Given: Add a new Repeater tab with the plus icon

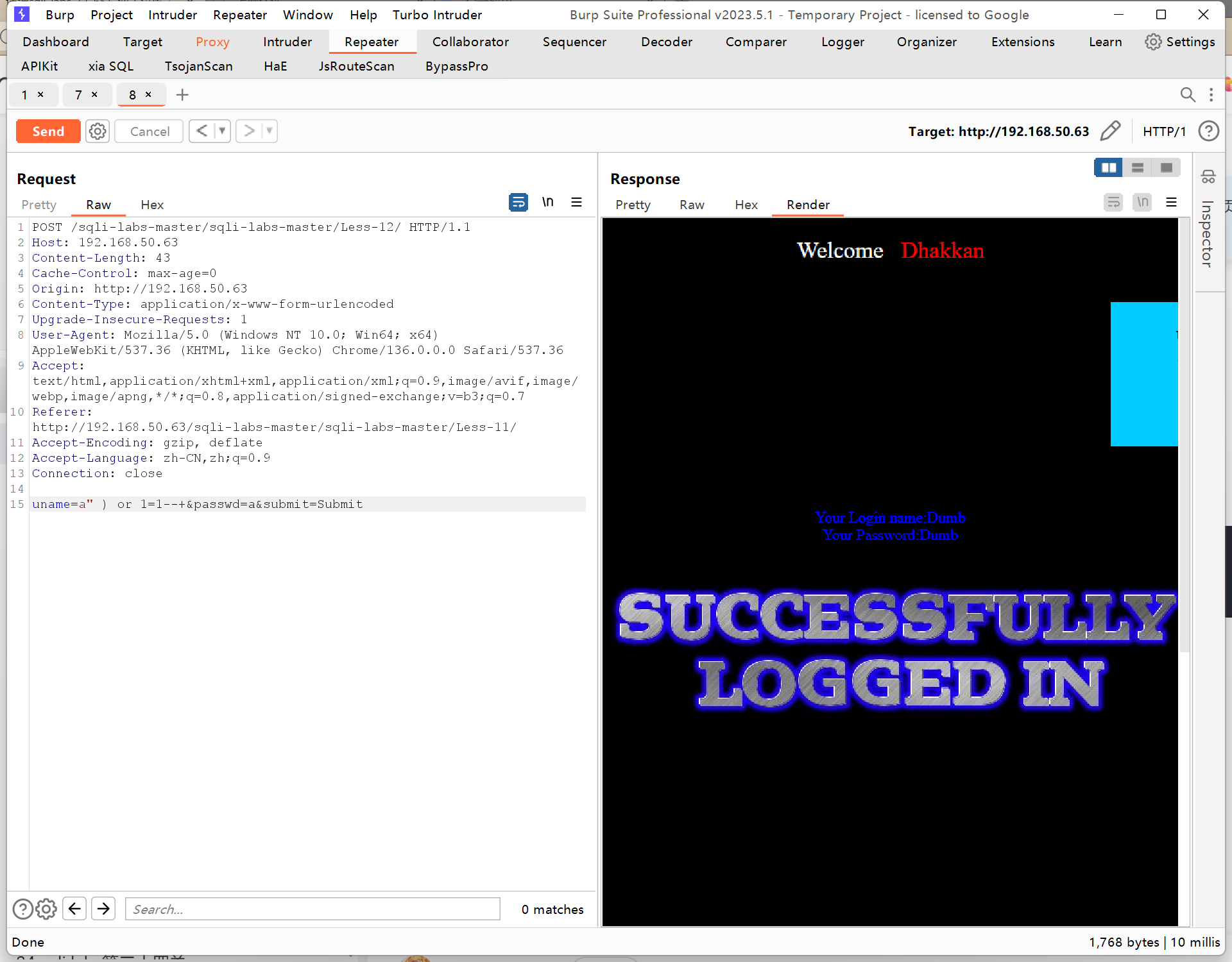Looking at the screenshot, I should coord(182,95).
